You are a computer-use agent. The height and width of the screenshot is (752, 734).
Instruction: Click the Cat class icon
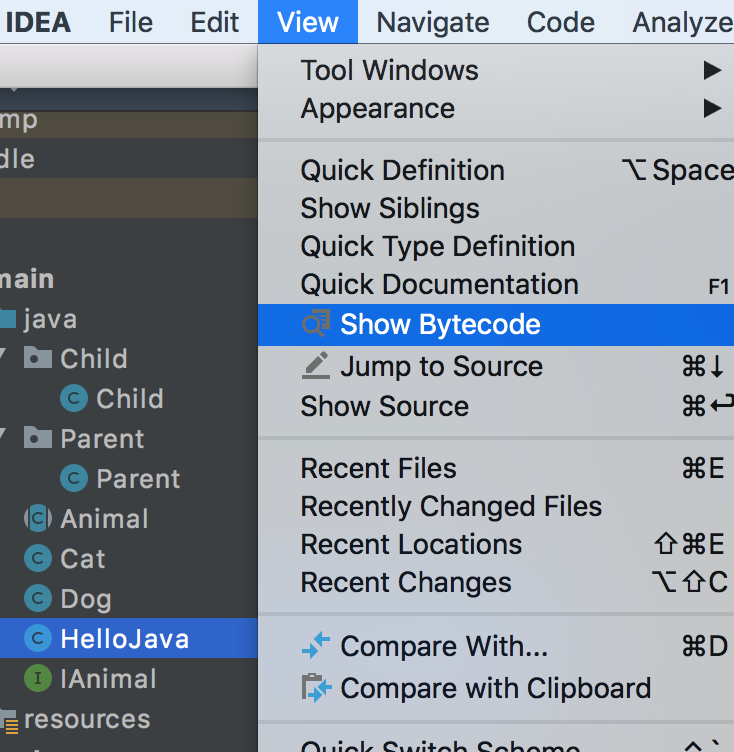(x=38, y=558)
